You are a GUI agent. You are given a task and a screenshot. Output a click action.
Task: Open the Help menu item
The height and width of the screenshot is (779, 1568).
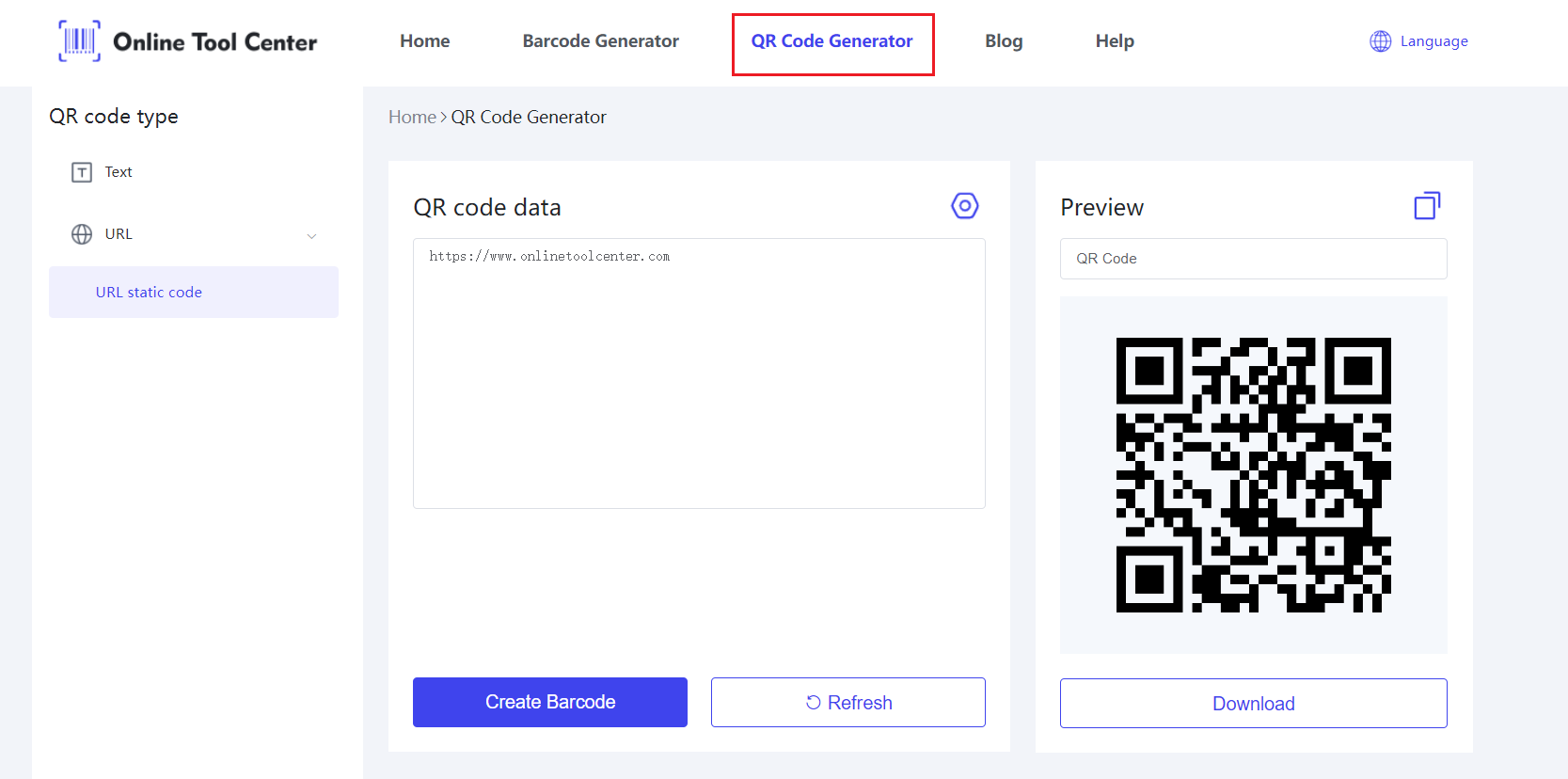1114,41
